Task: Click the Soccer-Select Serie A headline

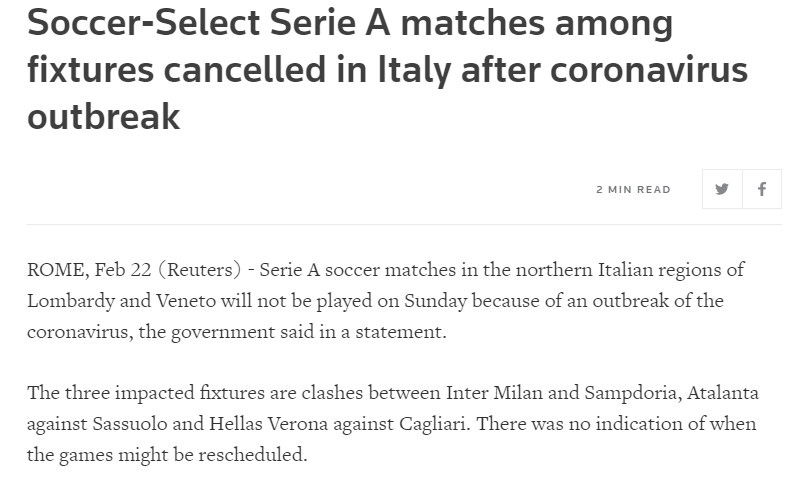Action: tap(387, 70)
